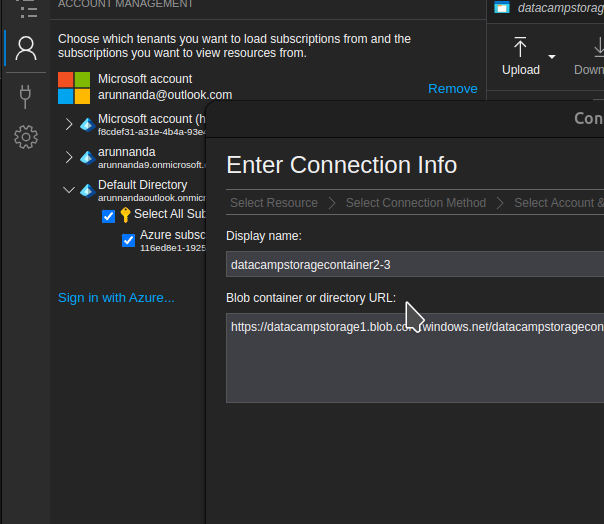Open the Account Management sidebar icon

click(x=26, y=48)
